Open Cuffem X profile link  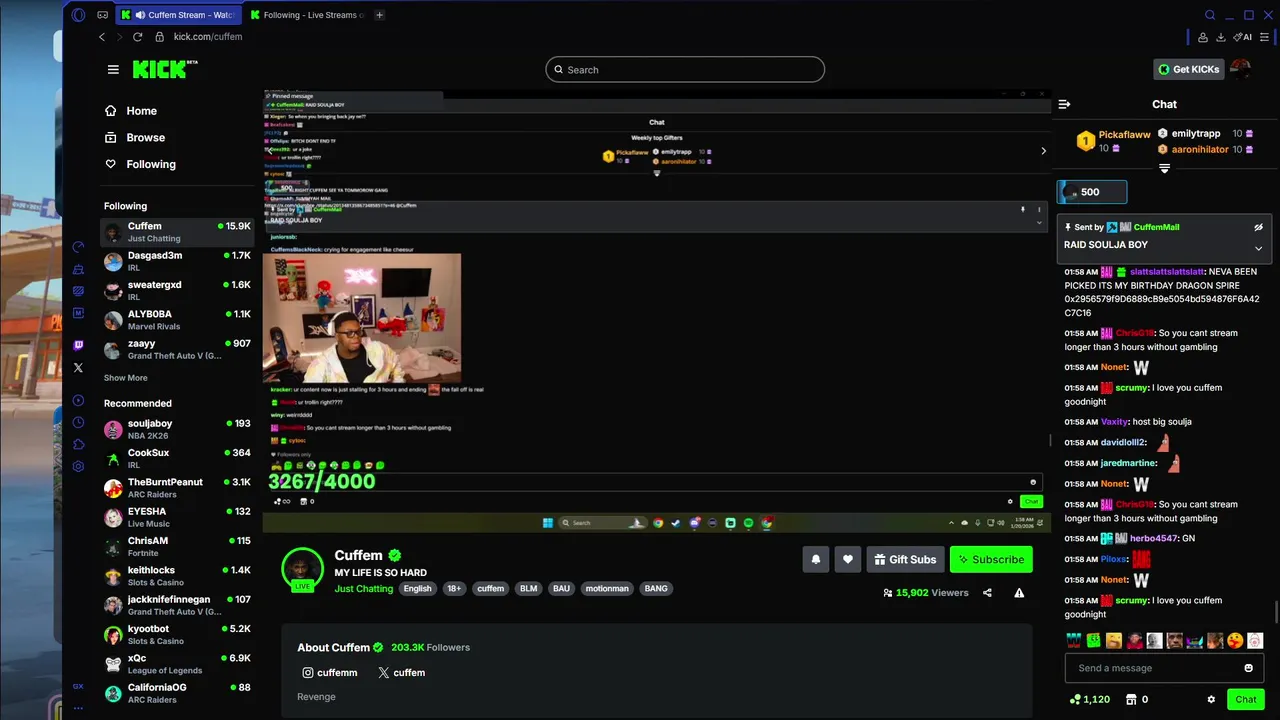pos(401,673)
